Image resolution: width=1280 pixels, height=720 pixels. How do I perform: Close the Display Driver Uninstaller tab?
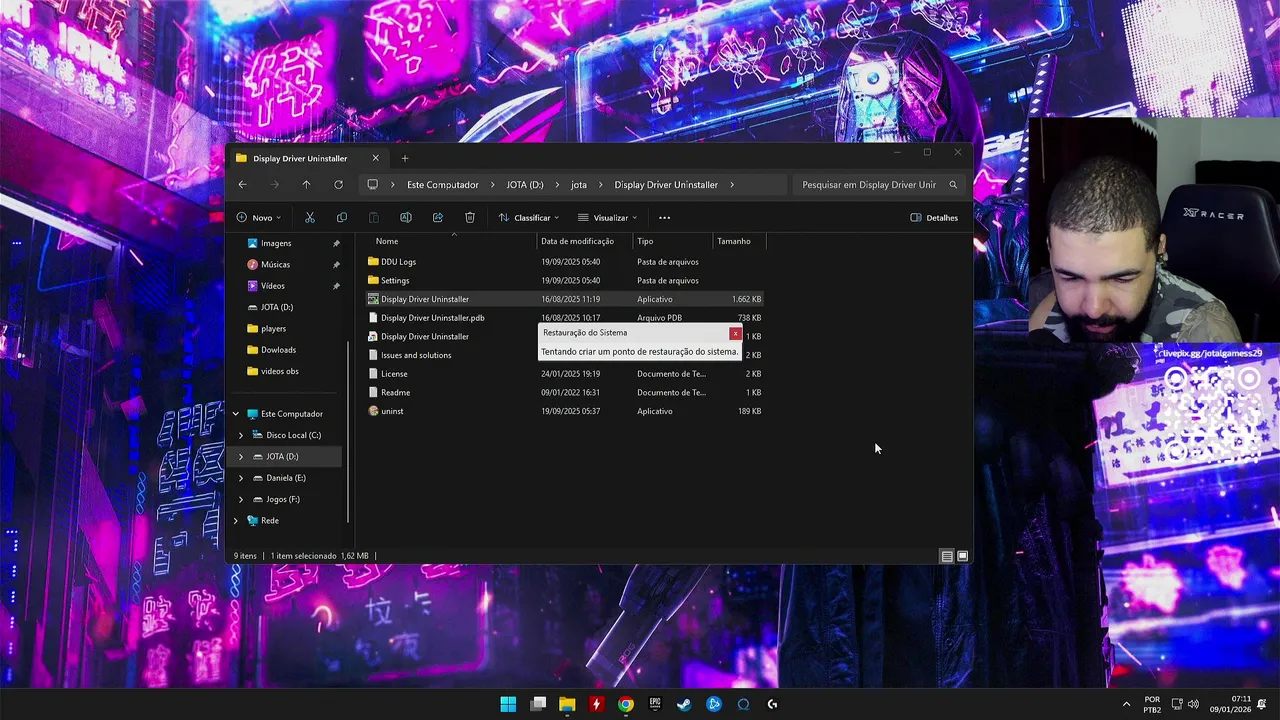376,158
